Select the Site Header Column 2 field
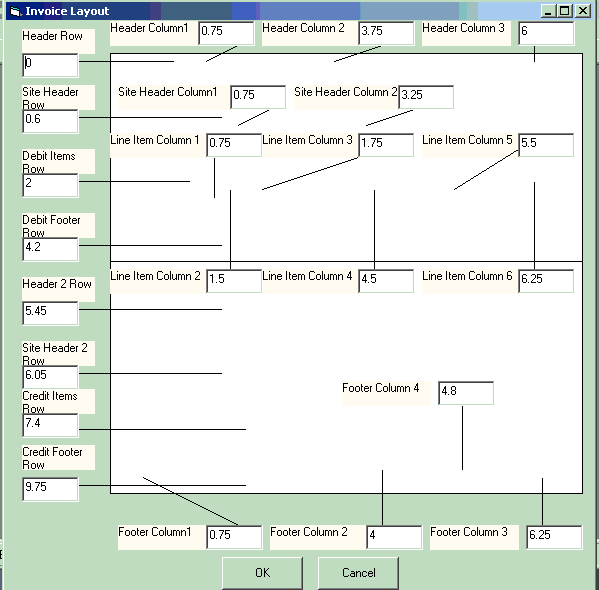The width and height of the screenshot is (599, 590). 426,97
